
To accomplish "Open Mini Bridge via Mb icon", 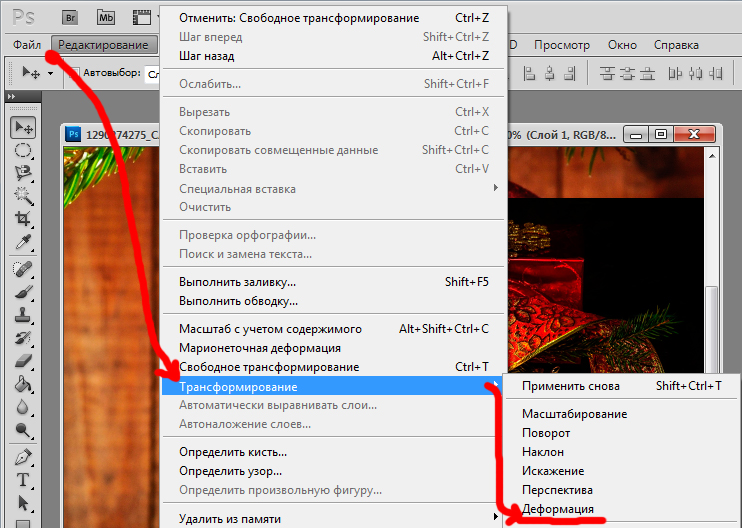I will coord(106,18).
